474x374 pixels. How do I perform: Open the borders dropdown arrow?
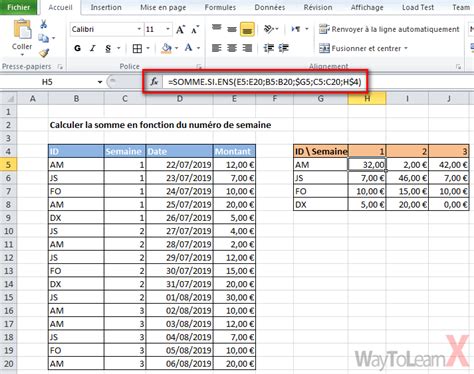pos(148,48)
